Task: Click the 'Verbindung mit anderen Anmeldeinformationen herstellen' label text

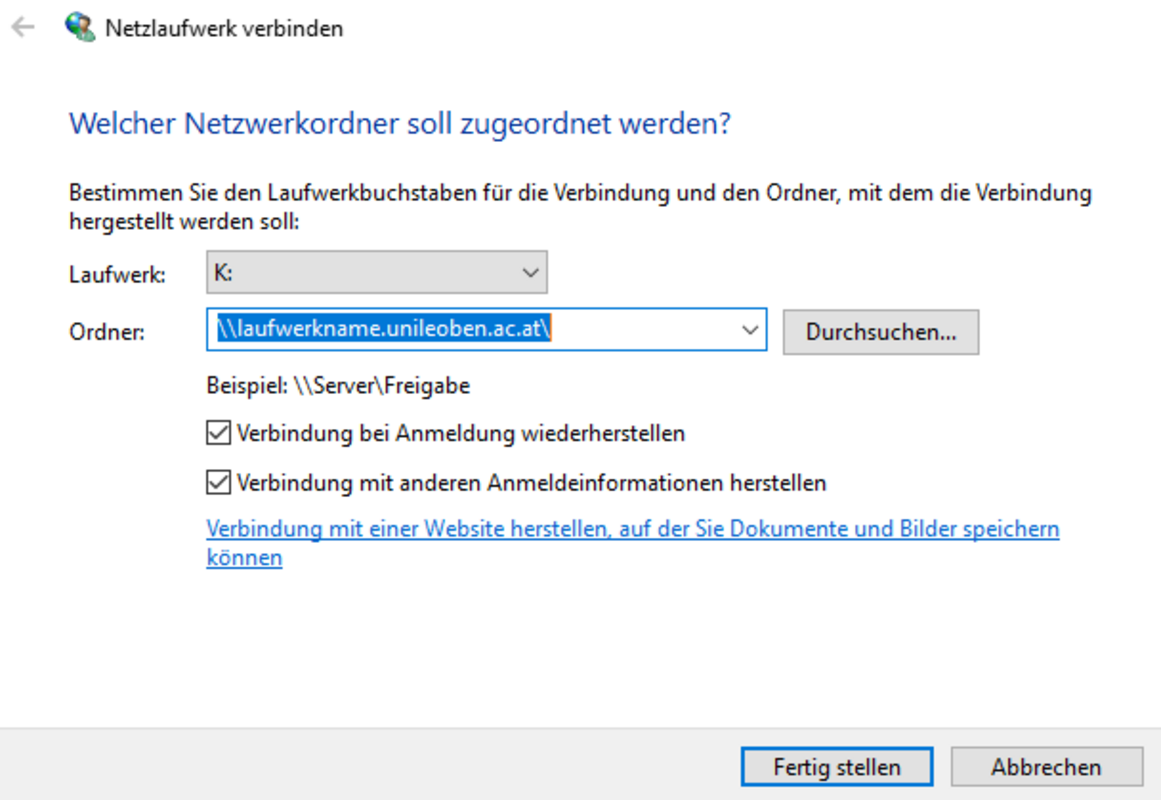Action: coord(531,483)
